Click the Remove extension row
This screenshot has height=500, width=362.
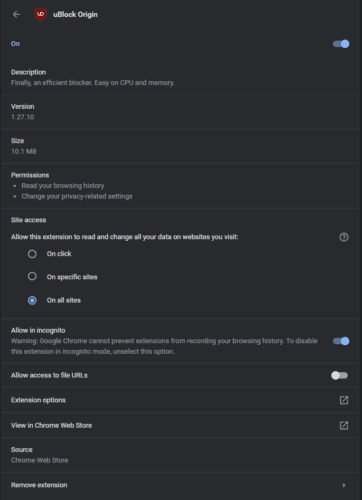point(181,485)
